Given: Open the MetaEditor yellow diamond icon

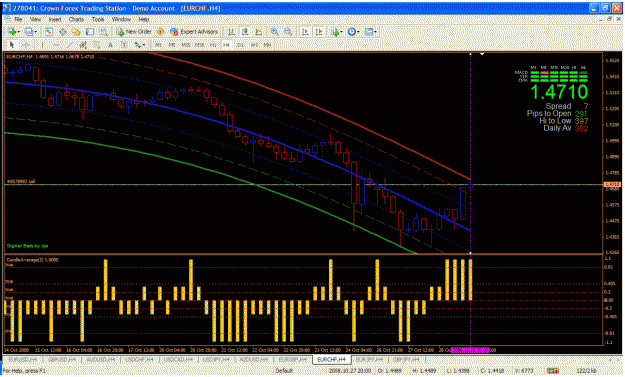Looking at the screenshot, I should (x=160, y=32).
